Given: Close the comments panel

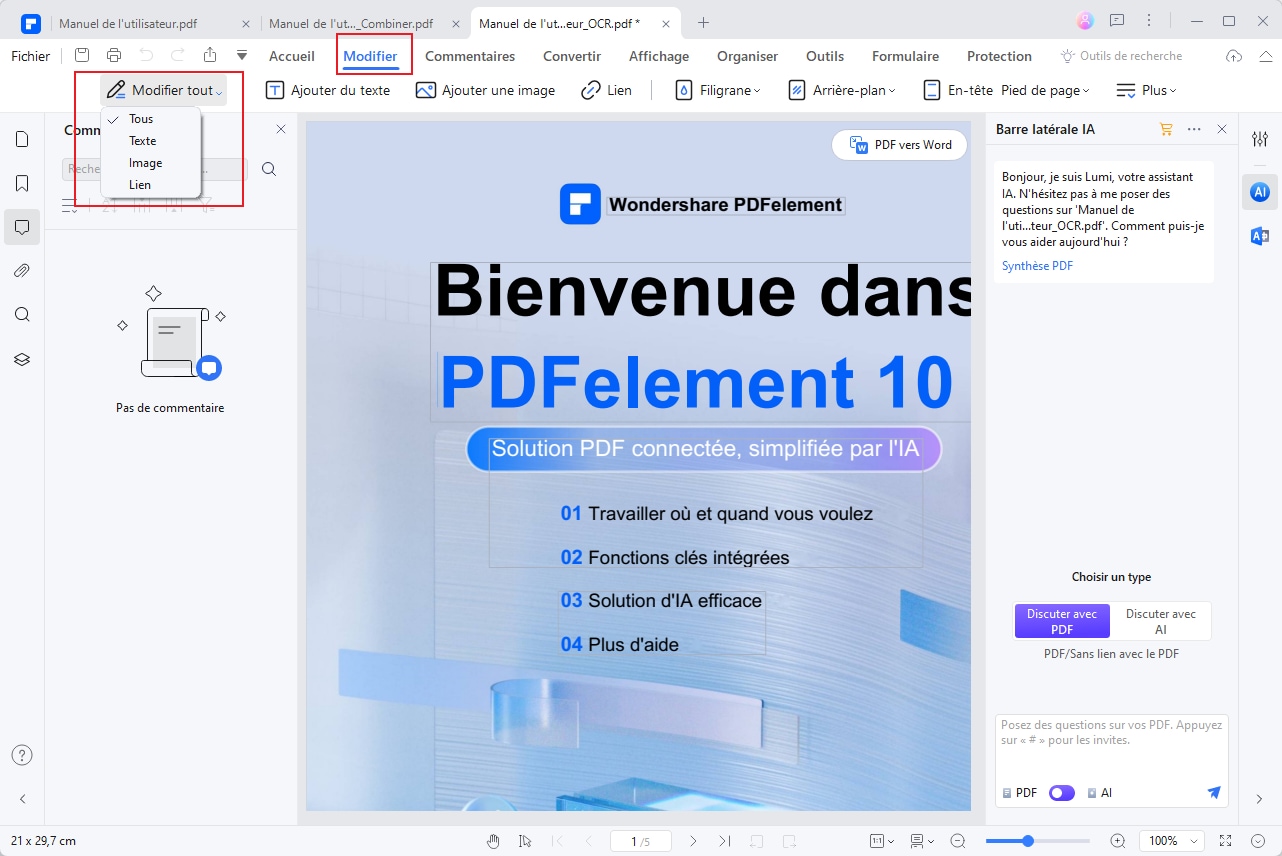Looking at the screenshot, I should coord(281,129).
